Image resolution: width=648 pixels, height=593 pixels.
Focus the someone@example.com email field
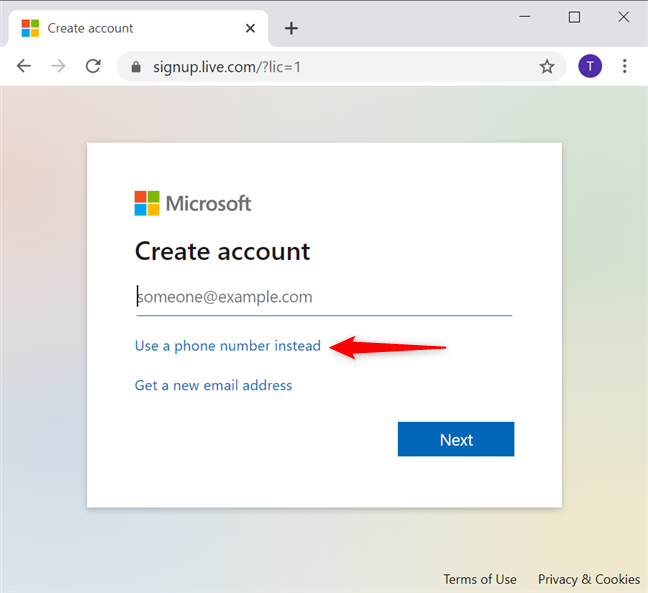[323, 297]
